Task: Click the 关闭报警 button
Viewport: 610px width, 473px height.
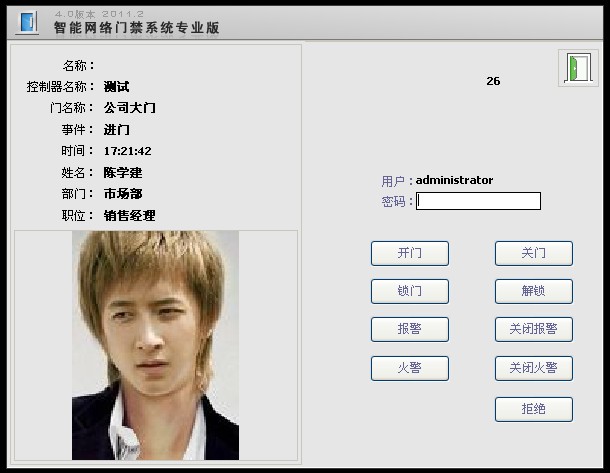Action: coord(533,329)
